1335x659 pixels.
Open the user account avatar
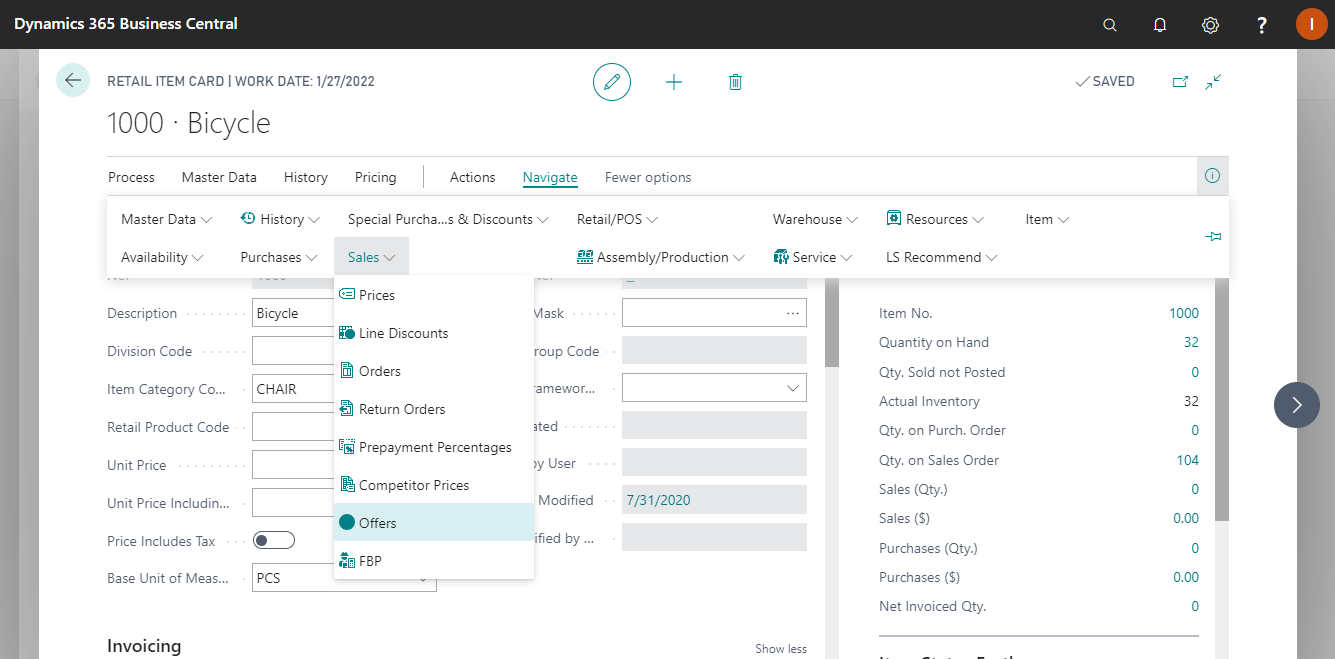[x=1311, y=24]
